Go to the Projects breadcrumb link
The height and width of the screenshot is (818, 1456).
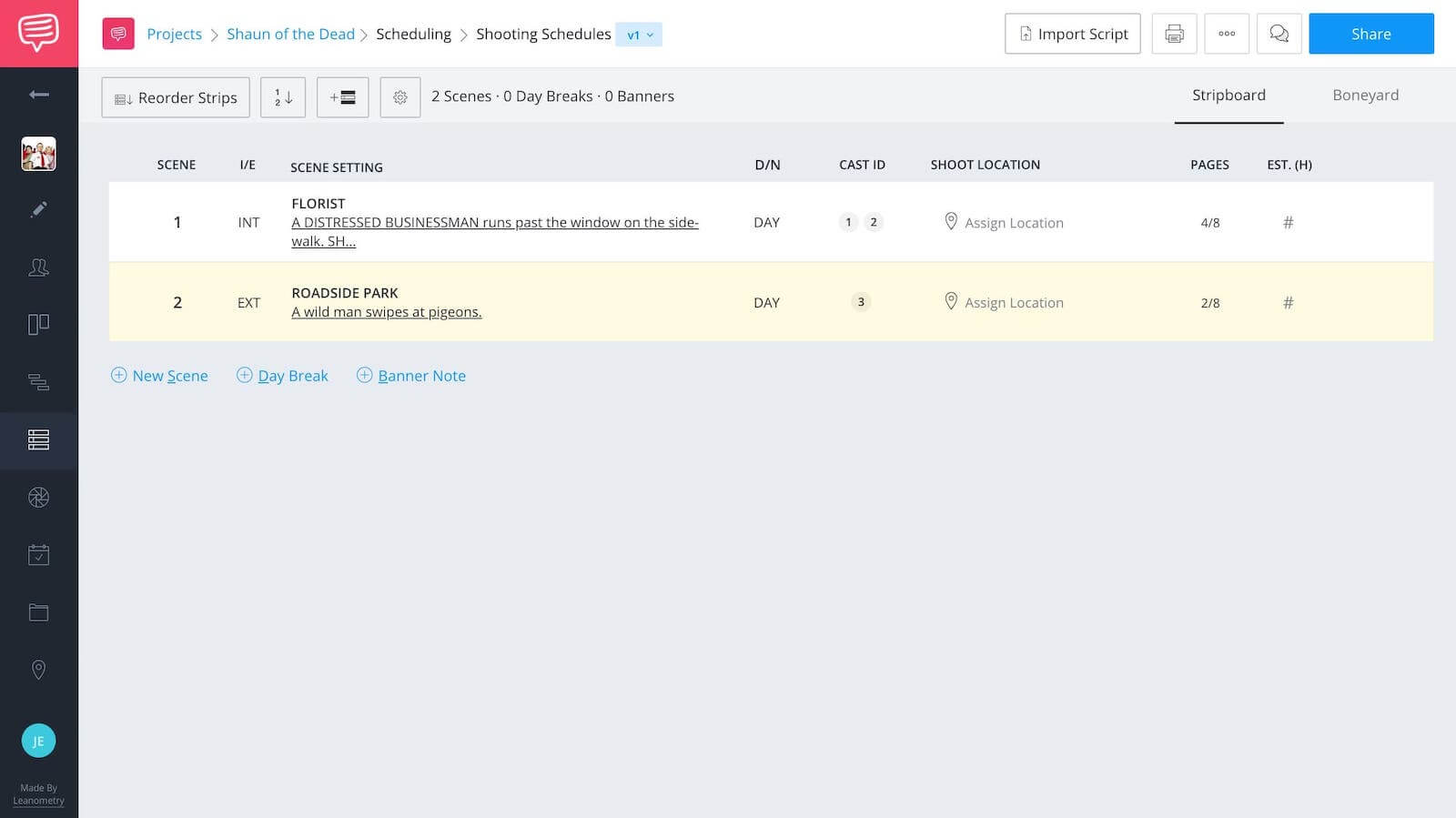tap(174, 34)
